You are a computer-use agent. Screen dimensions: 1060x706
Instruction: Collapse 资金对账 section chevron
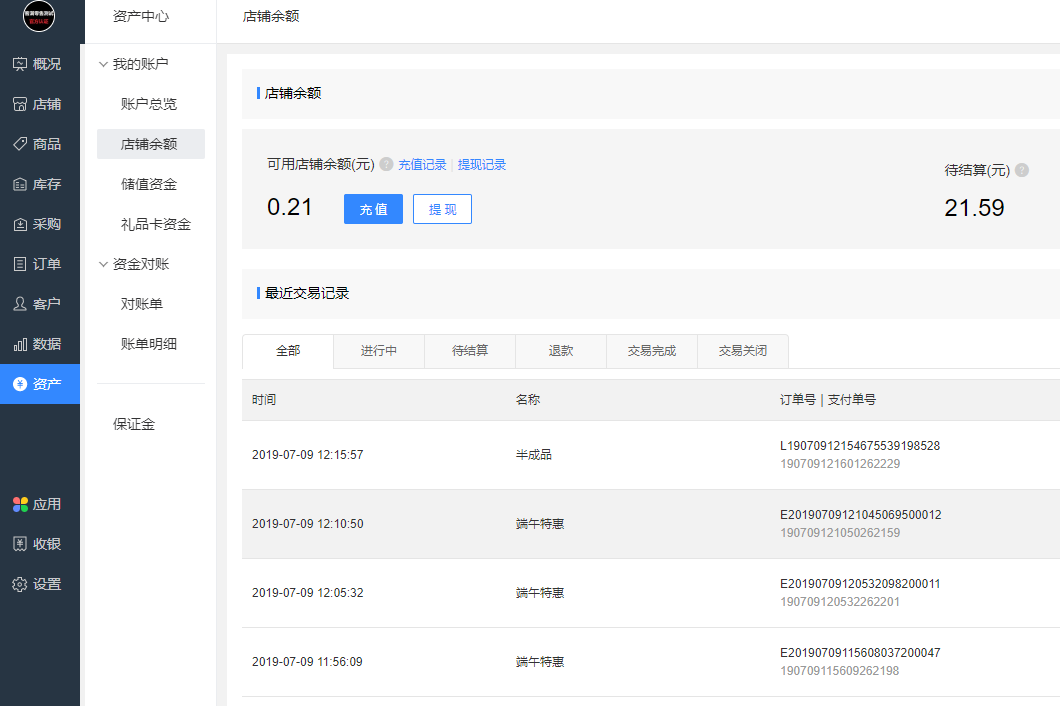pos(103,264)
